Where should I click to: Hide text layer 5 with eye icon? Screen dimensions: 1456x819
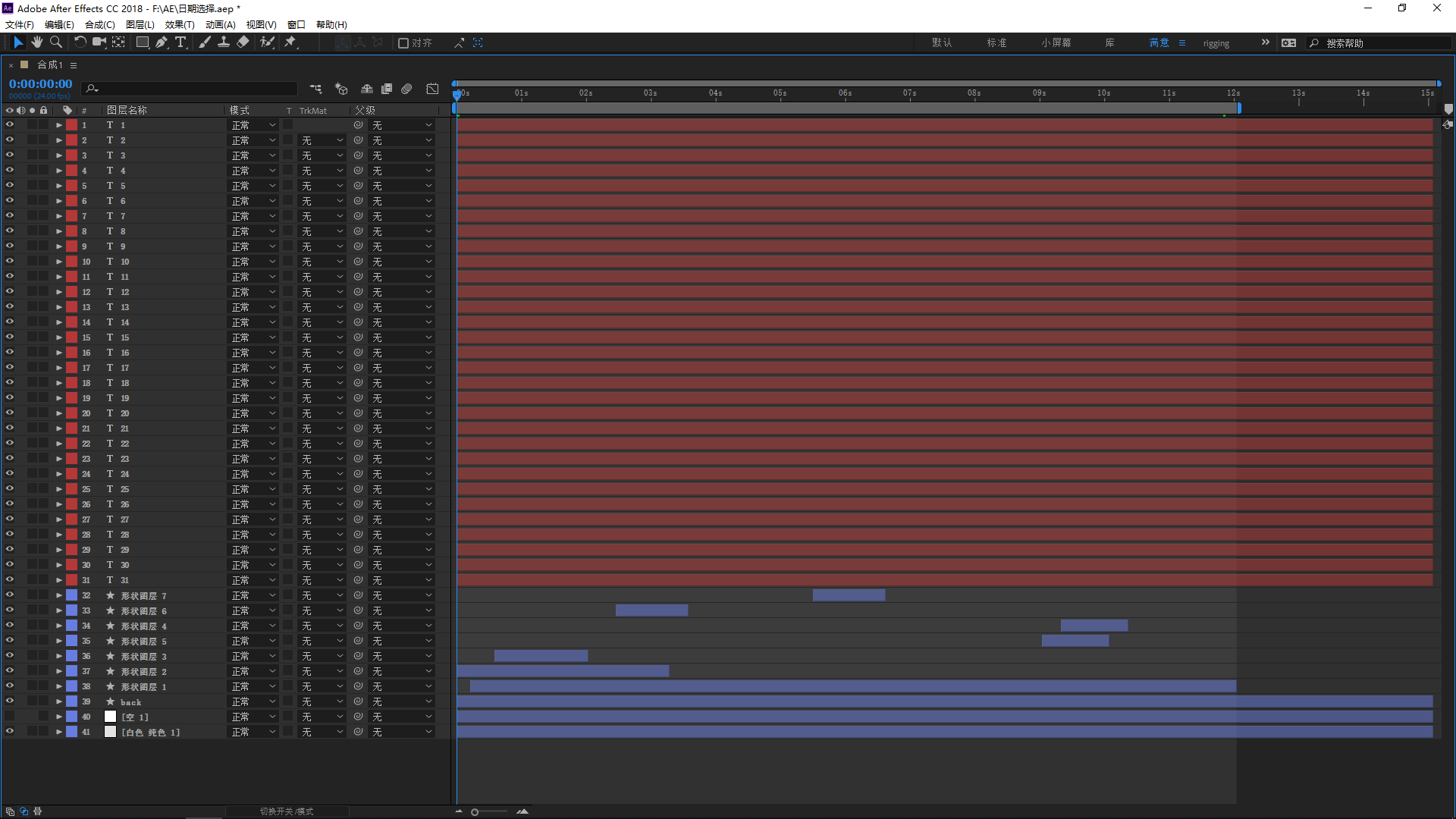[x=10, y=186]
